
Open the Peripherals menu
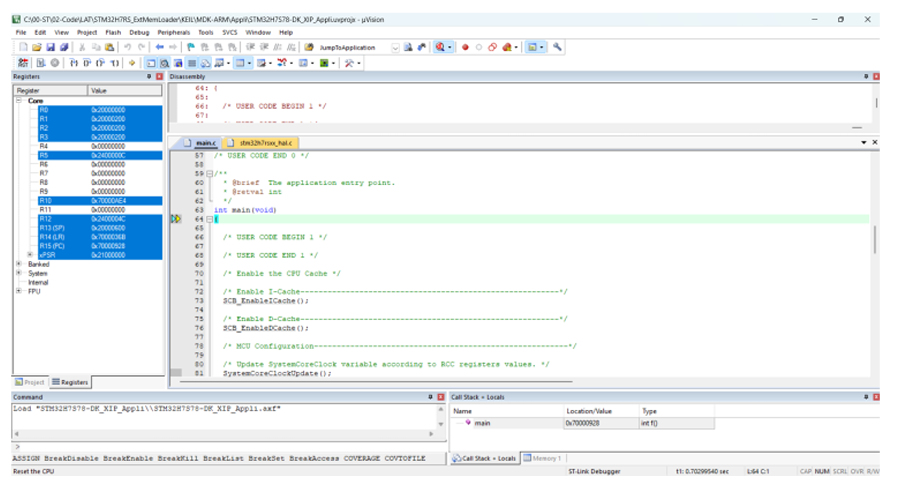(173, 33)
